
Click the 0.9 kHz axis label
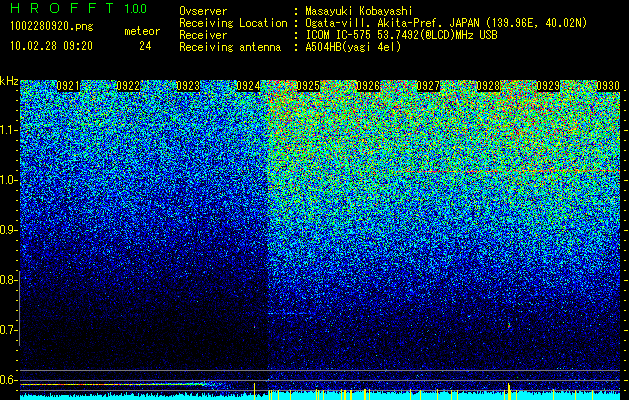(x=8, y=230)
